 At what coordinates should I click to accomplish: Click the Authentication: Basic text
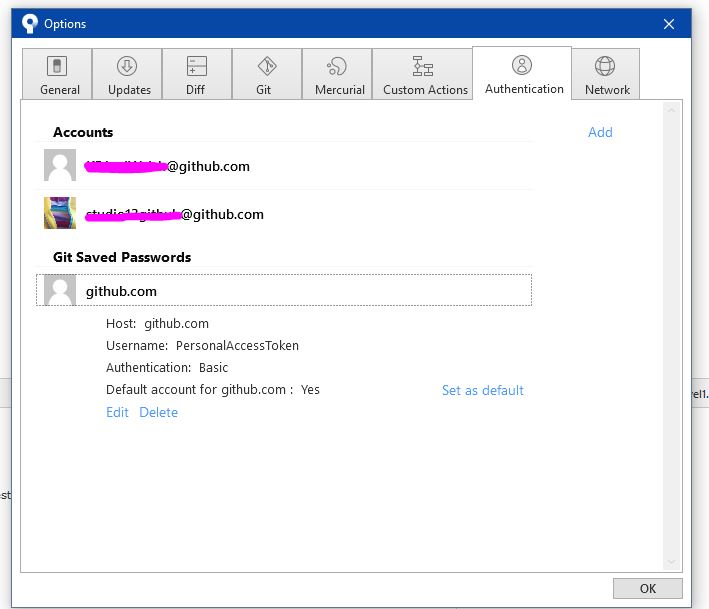point(167,368)
